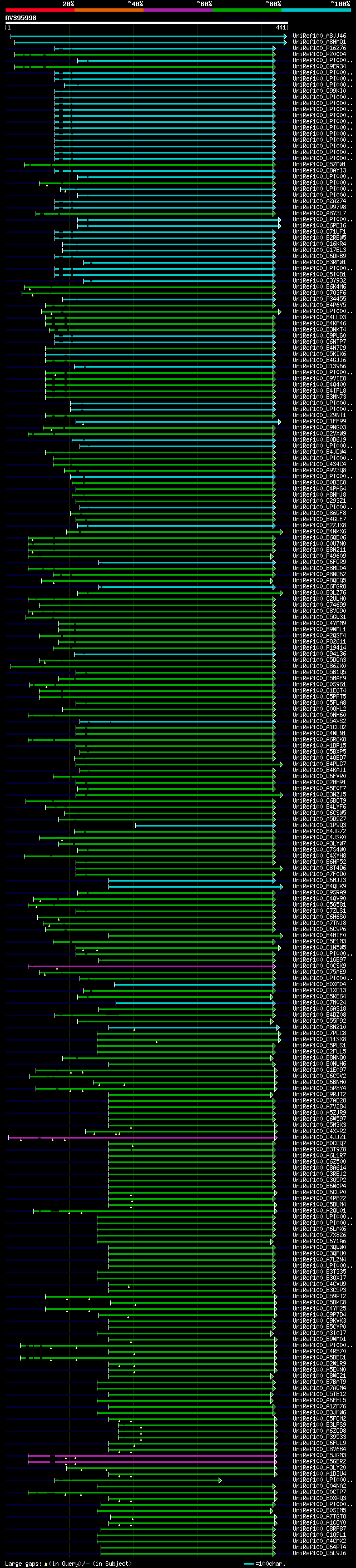Select hit label UniRef100_Q64PT4
Image resolution: width=356 pixels, height=1568 pixels.
coord(319,1547)
